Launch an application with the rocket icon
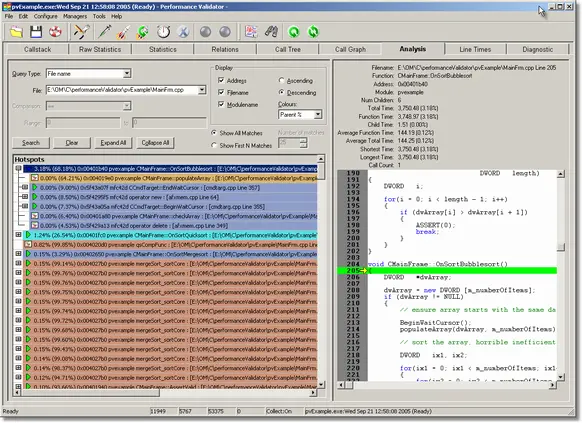The image size is (582, 423). click(124, 32)
